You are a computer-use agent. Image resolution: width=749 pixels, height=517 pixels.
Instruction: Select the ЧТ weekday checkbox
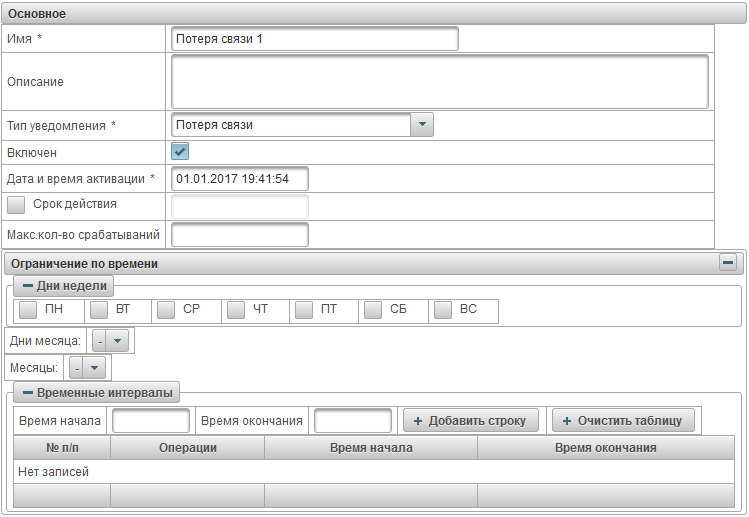pyautogui.click(x=236, y=310)
